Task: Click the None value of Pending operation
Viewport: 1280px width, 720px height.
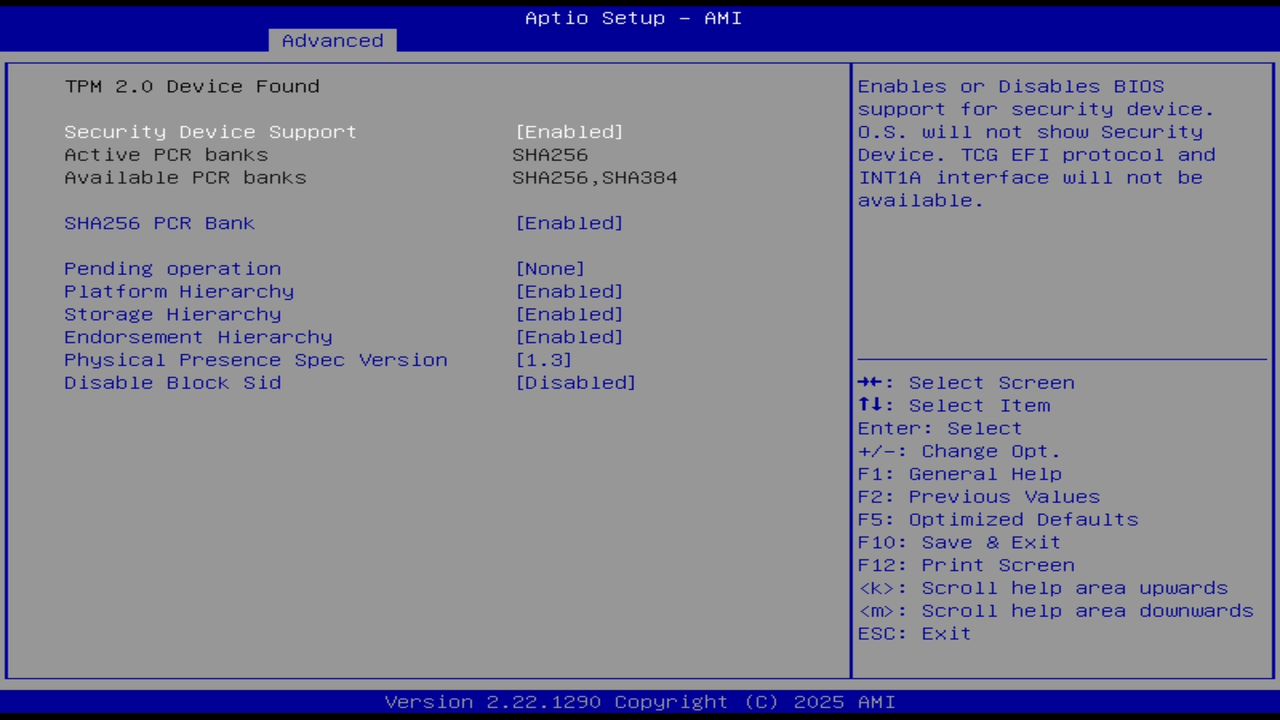Action: click(548, 268)
